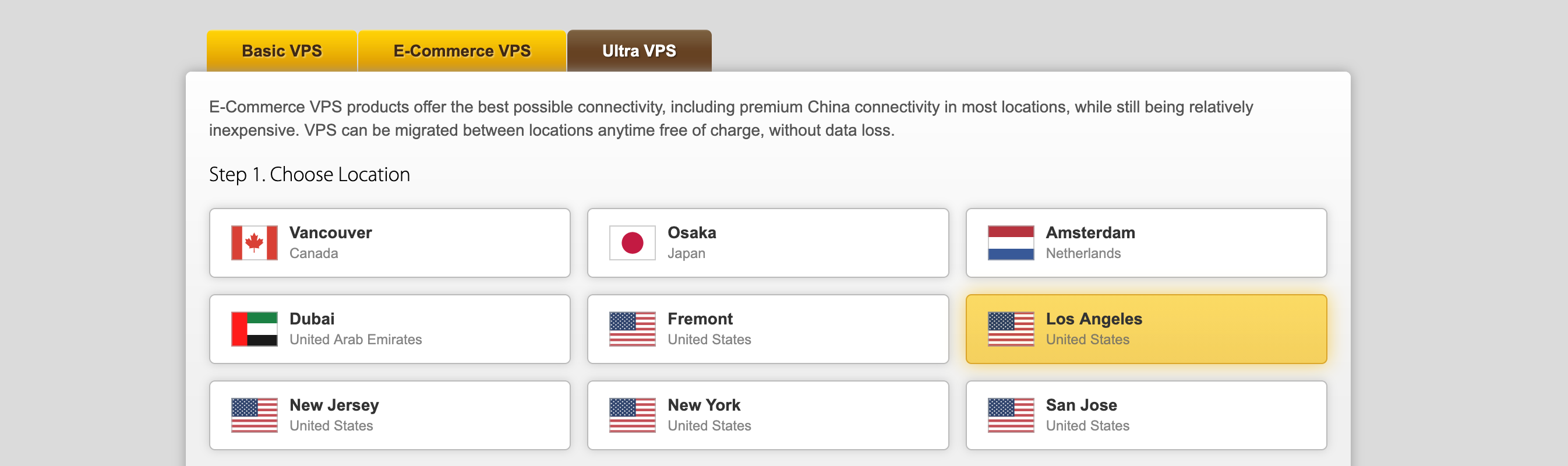Click the US flag icon for Fremont
The image size is (1568, 466).
click(633, 329)
